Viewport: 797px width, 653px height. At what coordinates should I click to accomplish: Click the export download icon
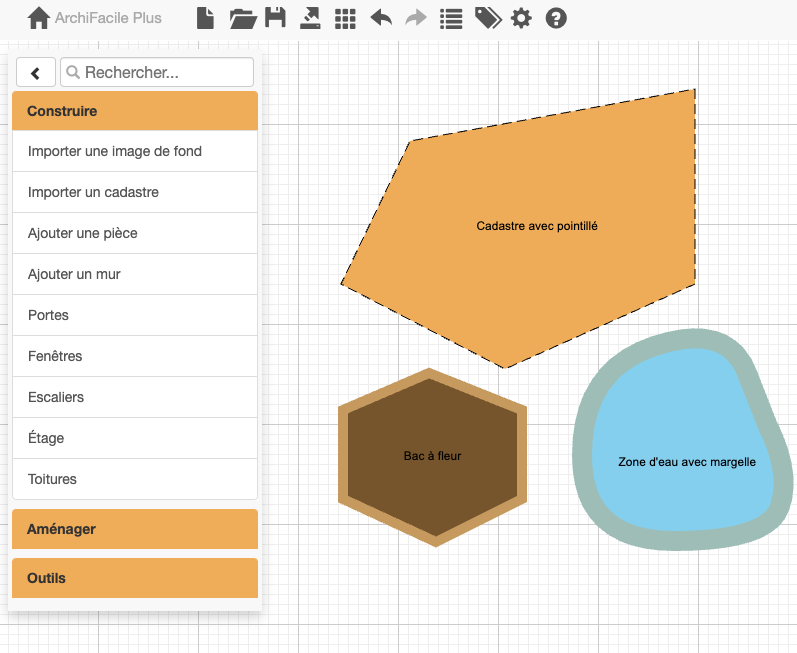click(310, 18)
